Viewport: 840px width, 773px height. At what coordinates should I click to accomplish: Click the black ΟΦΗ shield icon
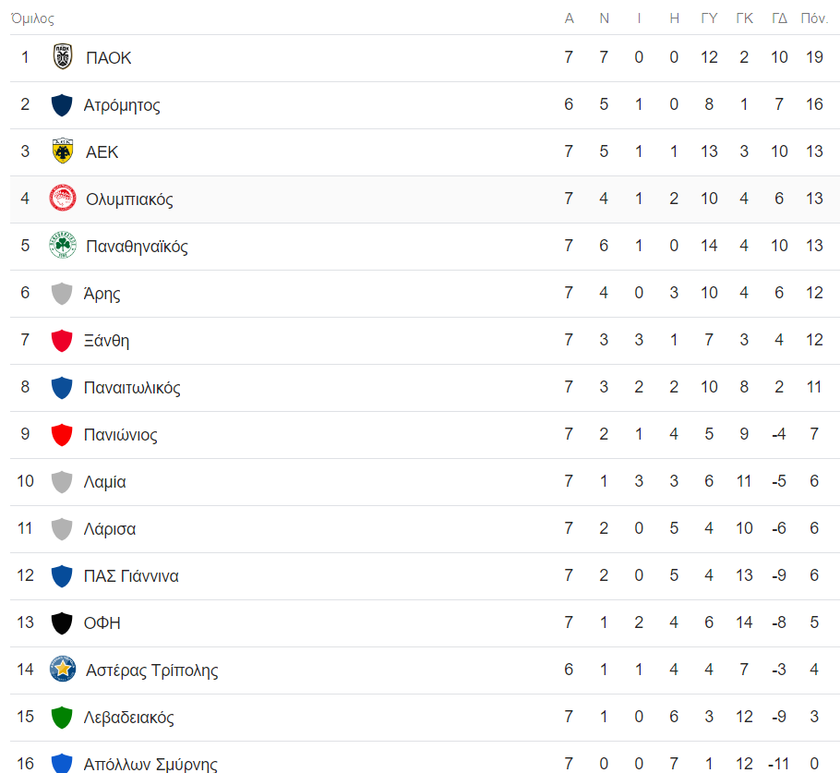coord(62,622)
